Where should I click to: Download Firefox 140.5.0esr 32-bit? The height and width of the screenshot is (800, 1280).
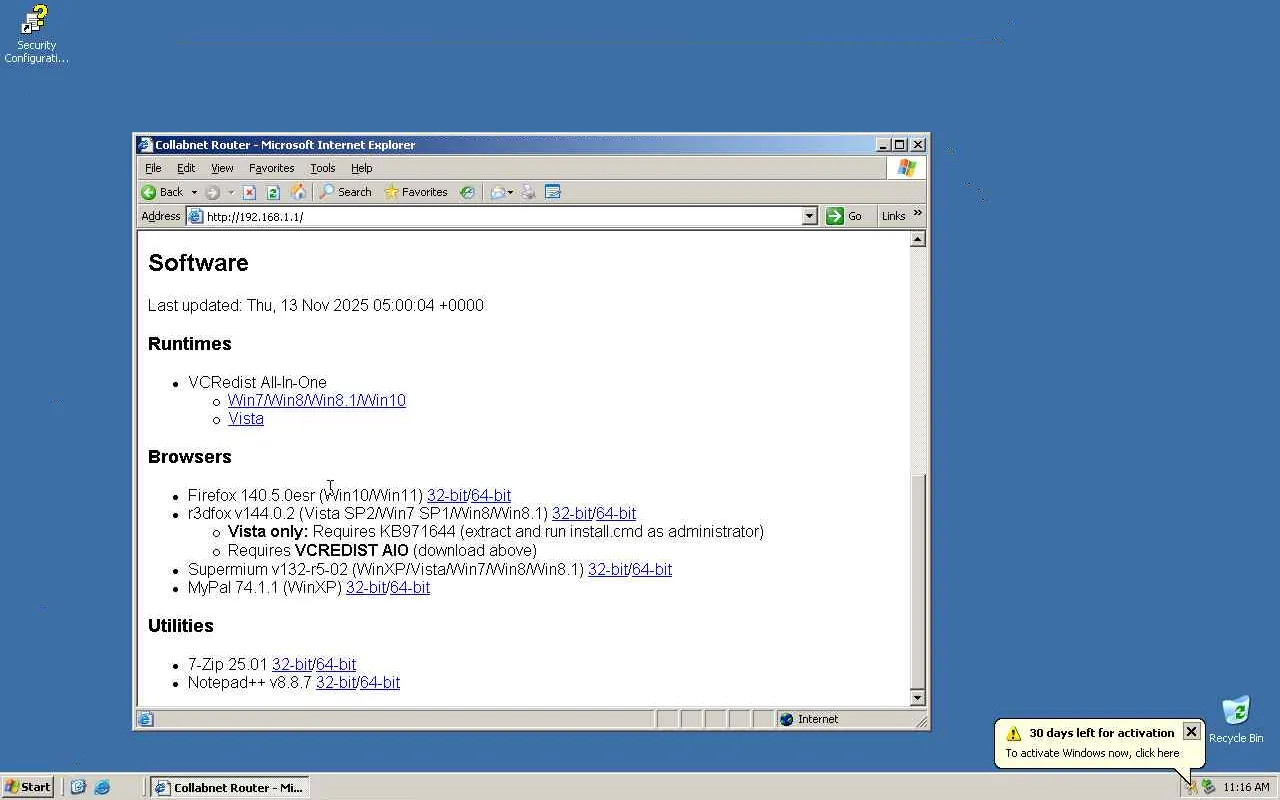pyautogui.click(x=447, y=495)
